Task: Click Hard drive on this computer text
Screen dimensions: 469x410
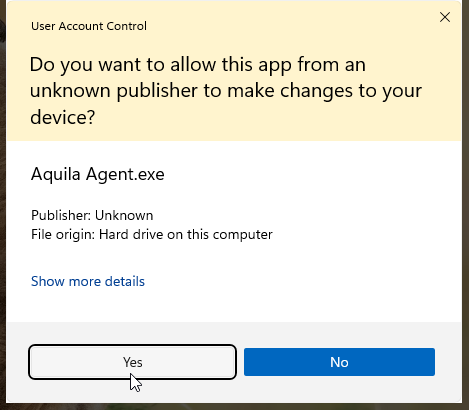Action: [186, 234]
